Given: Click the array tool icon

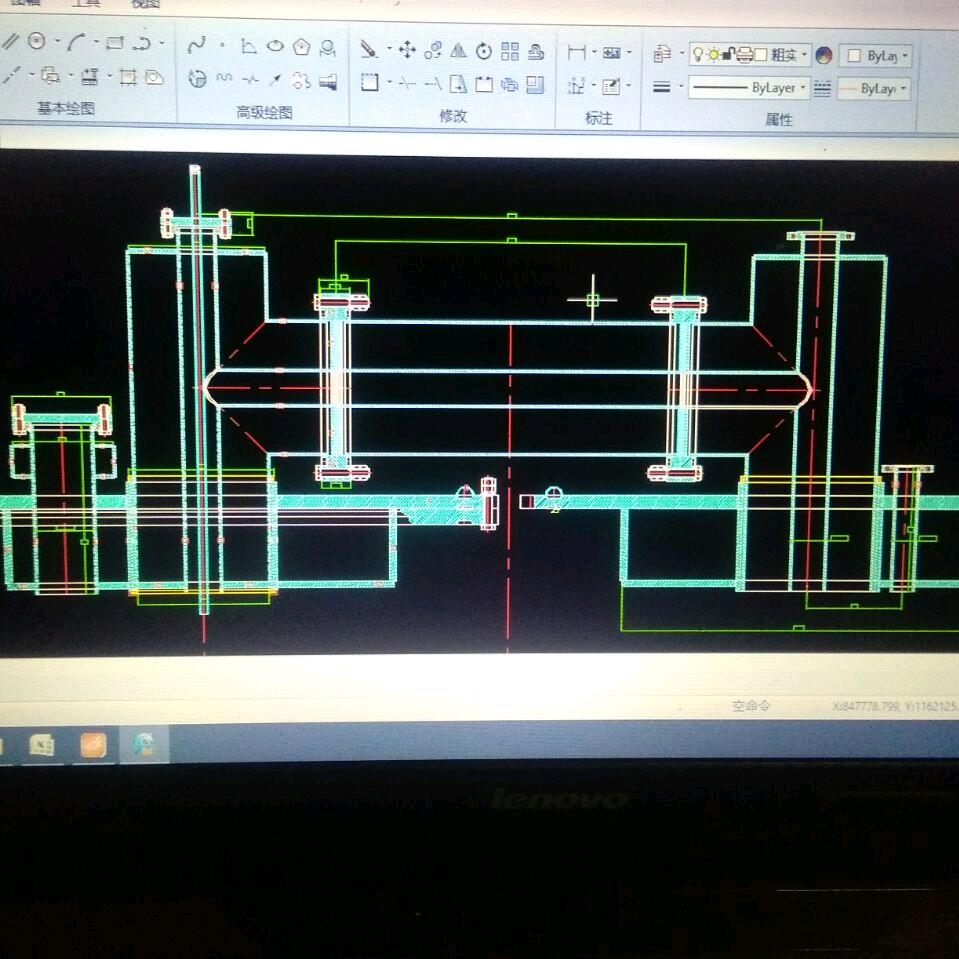Looking at the screenshot, I should click(x=510, y=51).
